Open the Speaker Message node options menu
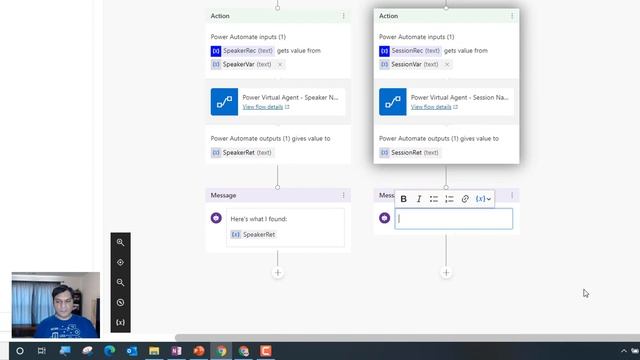This screenshot has width=640, height=360. [343, 196]
